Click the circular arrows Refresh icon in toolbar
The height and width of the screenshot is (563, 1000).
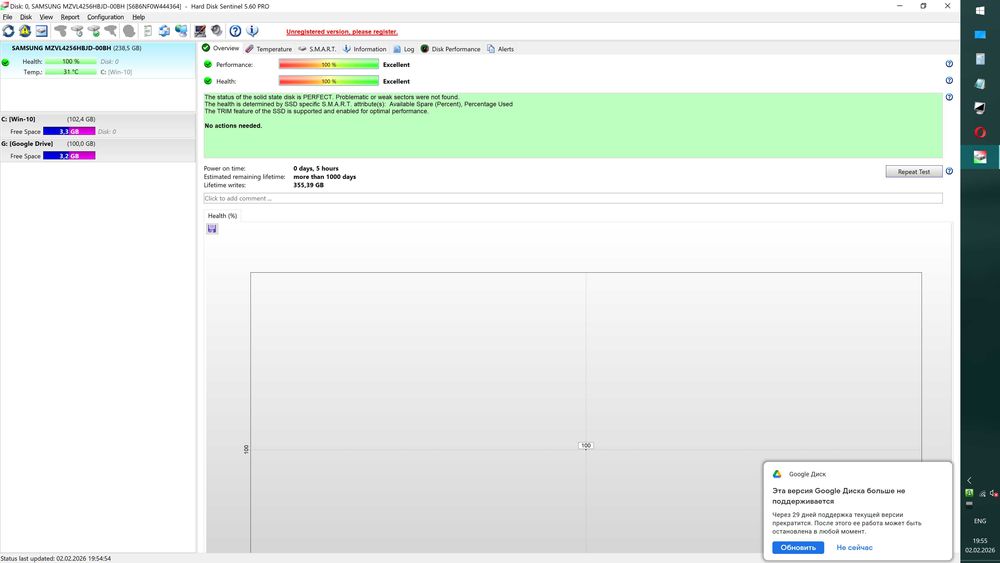[8, 31]
